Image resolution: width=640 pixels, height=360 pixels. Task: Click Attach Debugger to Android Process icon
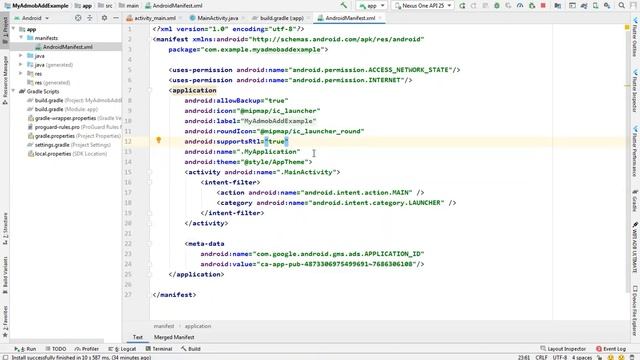(x=531, y=6)
